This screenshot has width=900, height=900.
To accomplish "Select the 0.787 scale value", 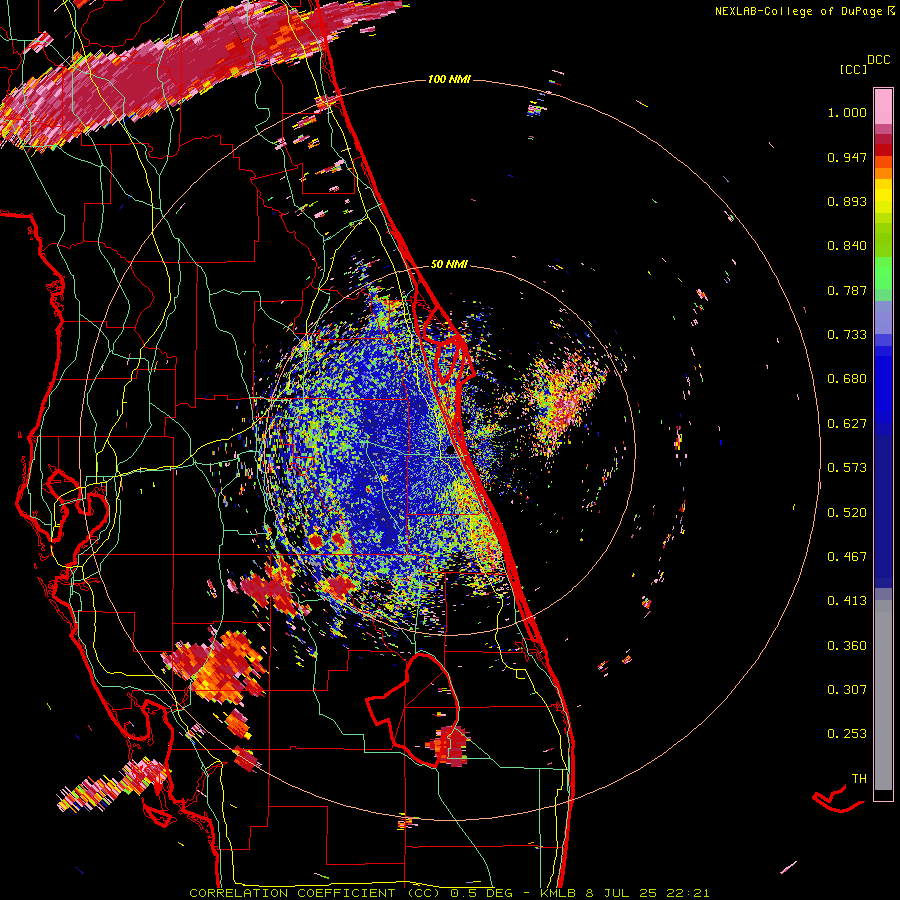I will (x=847, y=290).
